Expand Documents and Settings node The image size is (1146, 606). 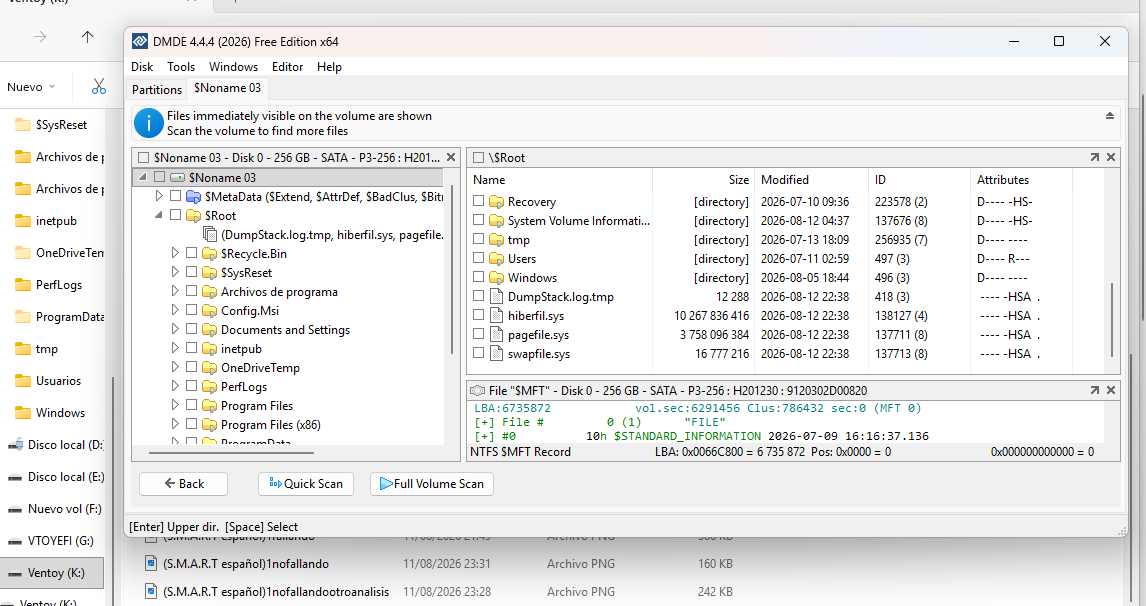[175, 329]
